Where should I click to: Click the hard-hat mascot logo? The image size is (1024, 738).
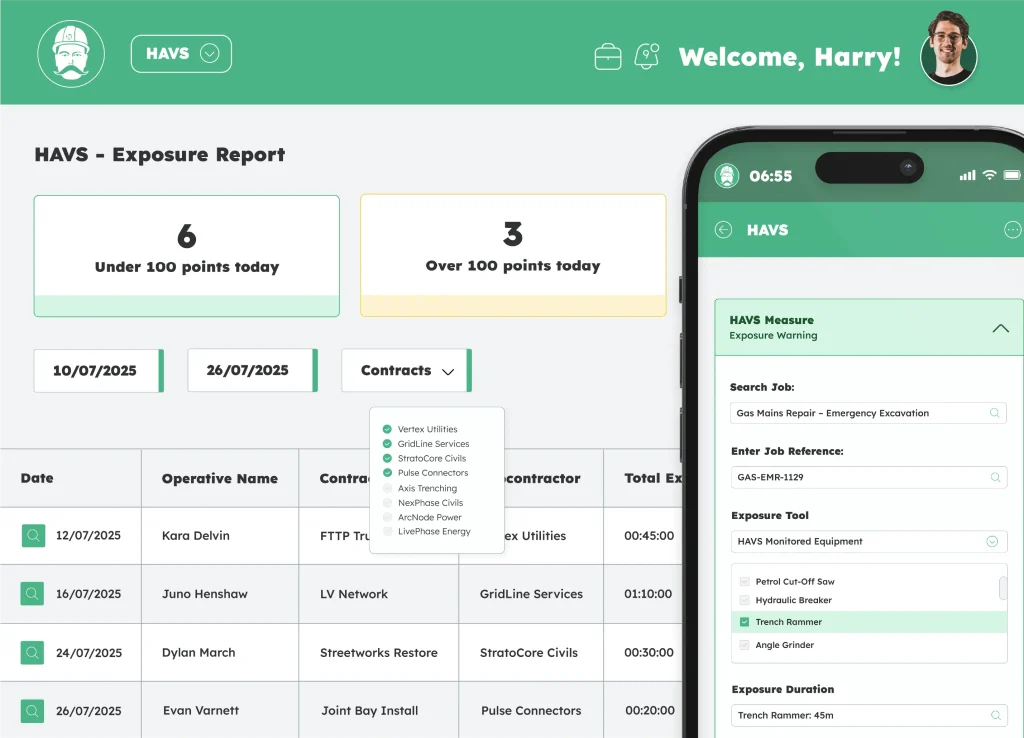tap(71, 54)
